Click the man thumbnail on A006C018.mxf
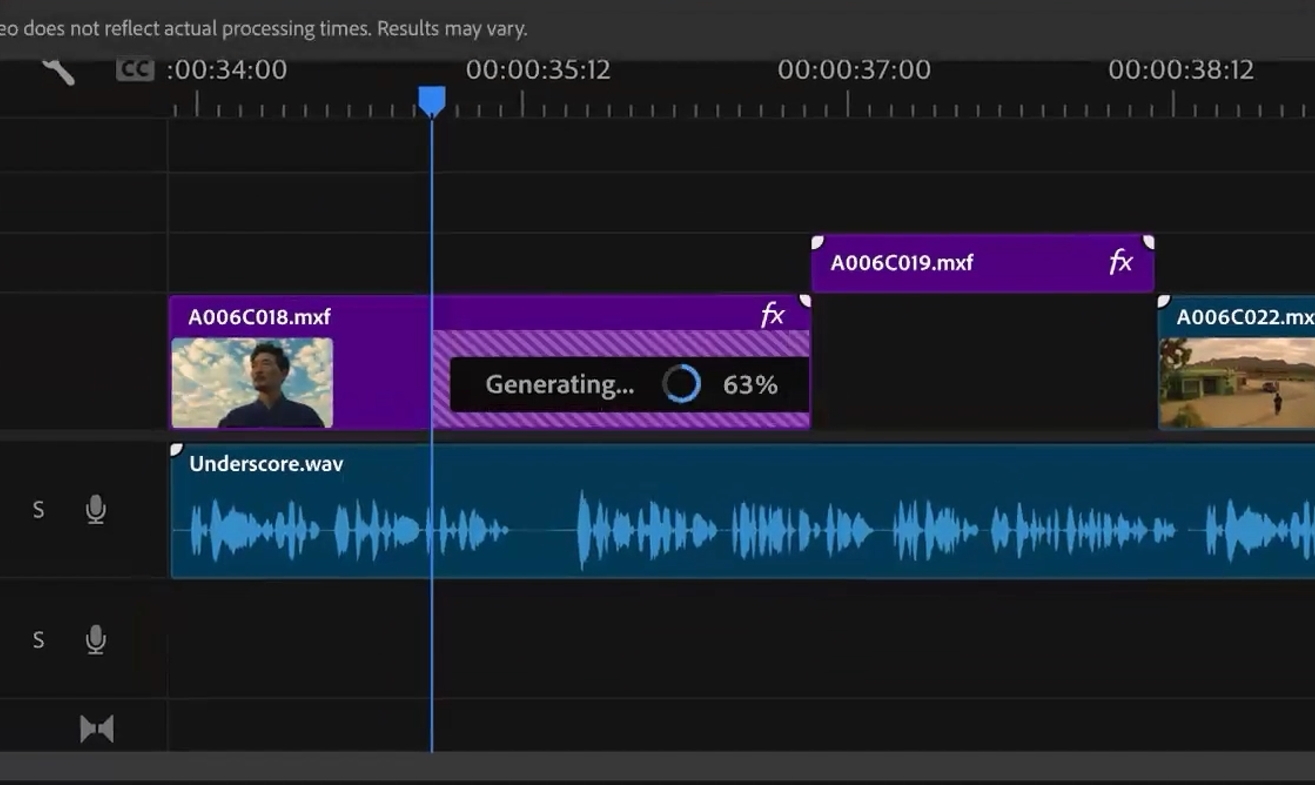The height and width of the screenshot is (785, 1315). 252,383
